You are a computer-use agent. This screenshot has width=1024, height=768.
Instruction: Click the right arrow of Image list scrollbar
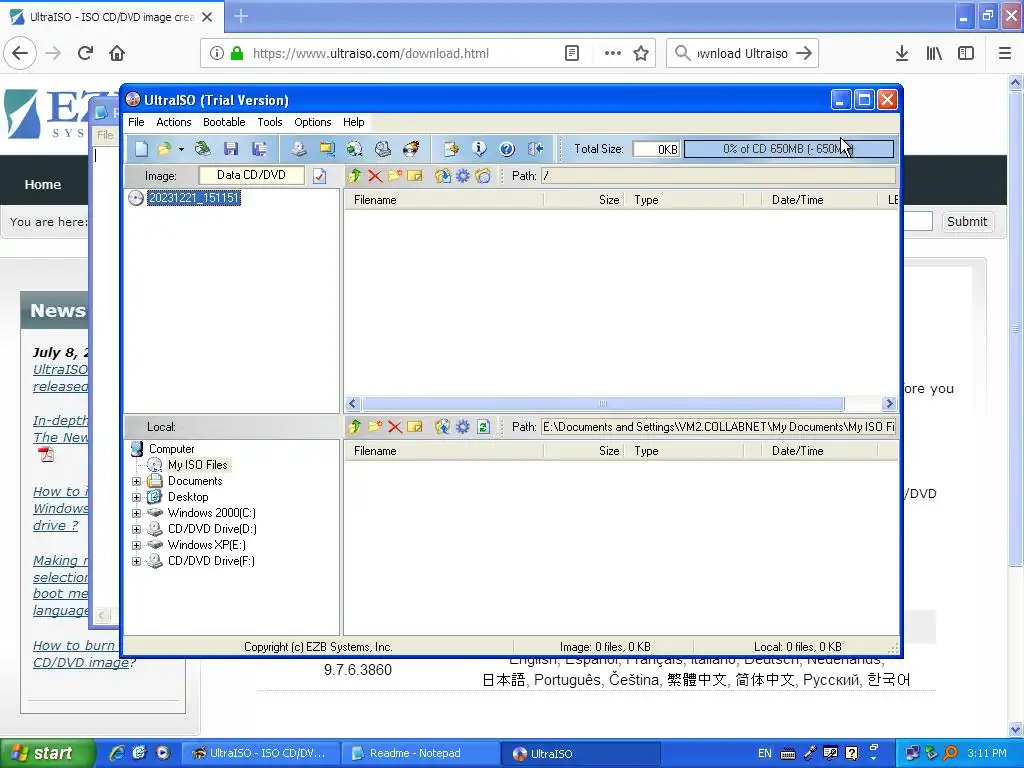889,404
